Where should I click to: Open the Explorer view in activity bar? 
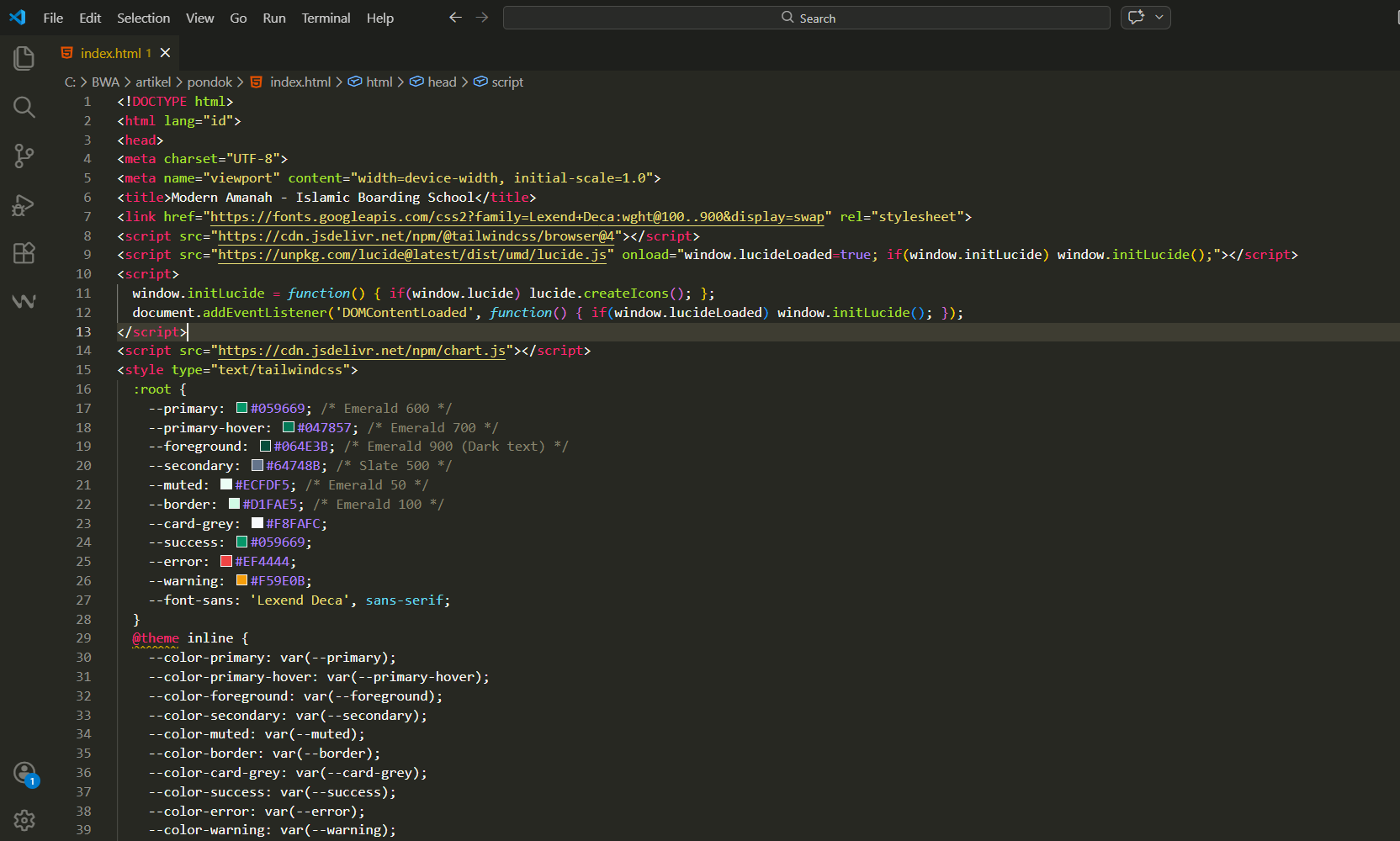click(24, 58)
